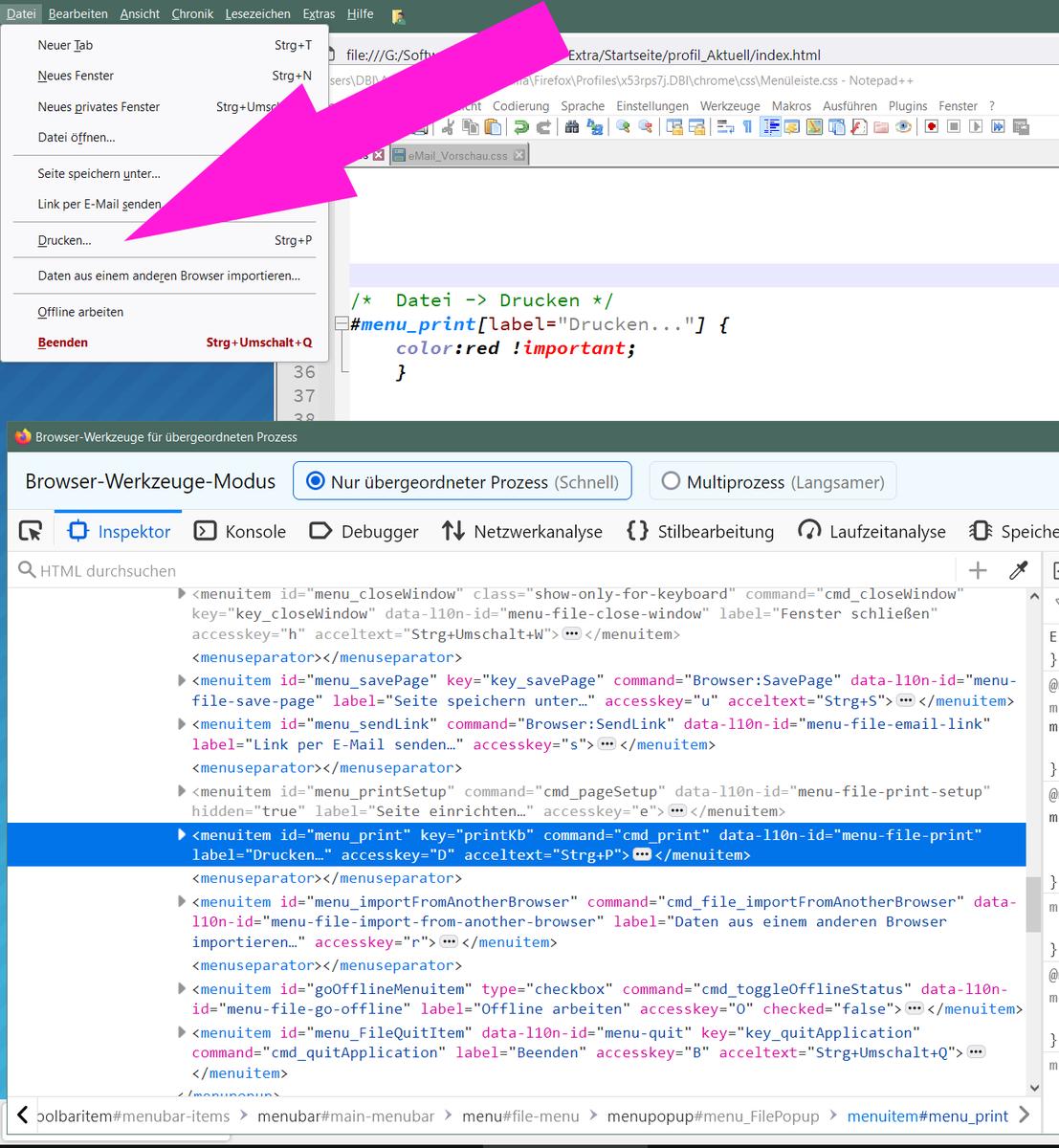Click the cut scissors icon in Notepad++ toolbar
The width and height of the screenshot is (1059, 1148).
click(x=447, y=127)
